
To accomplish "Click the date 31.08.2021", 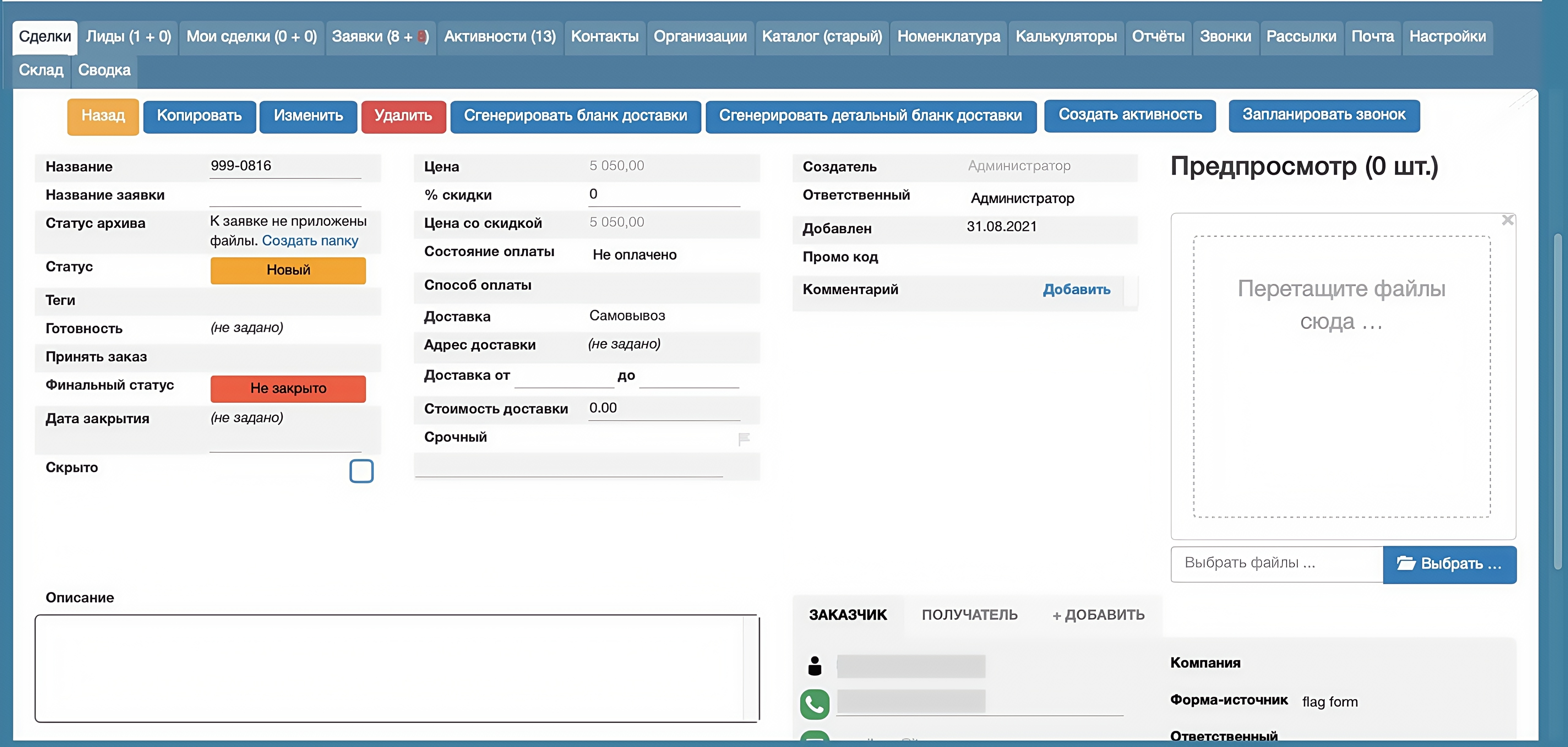I will coord(1001,227).
